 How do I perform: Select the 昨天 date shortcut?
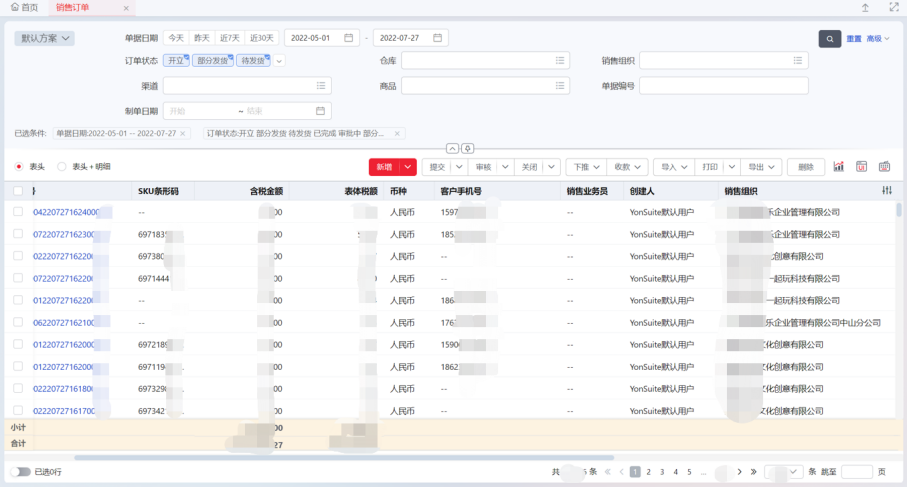(202, 38)
